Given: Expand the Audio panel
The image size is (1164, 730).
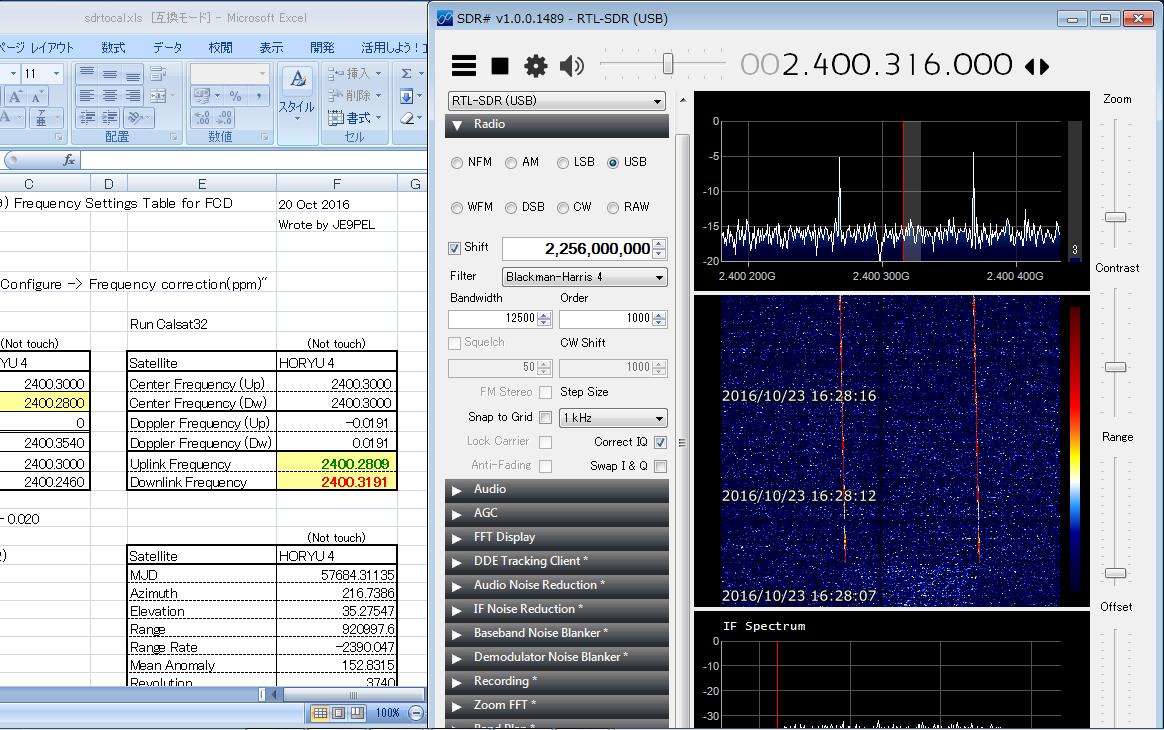Looking at the screenshot, I should pos(557,489).
